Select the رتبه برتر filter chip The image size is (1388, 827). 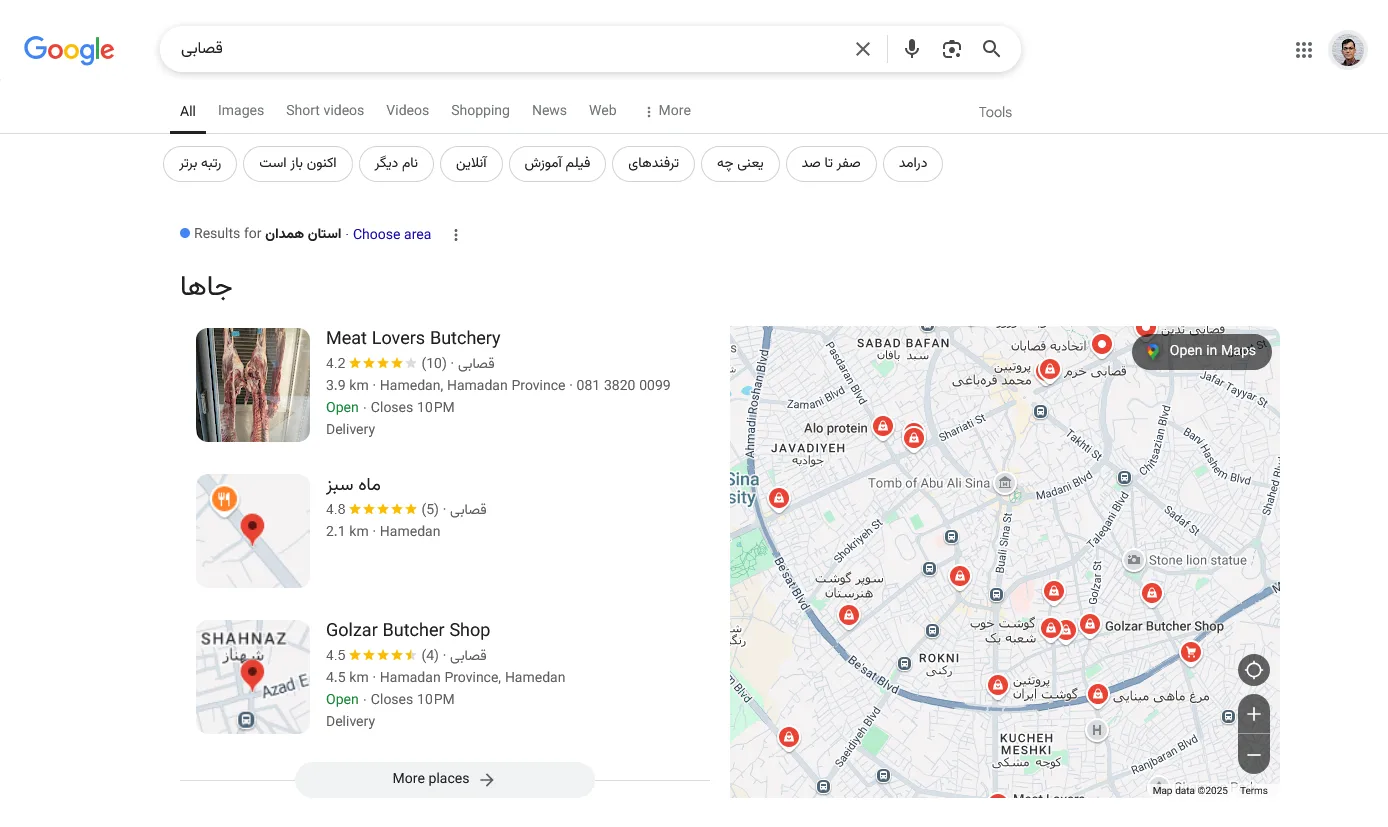pyautogui.click(x=200, y=164)
